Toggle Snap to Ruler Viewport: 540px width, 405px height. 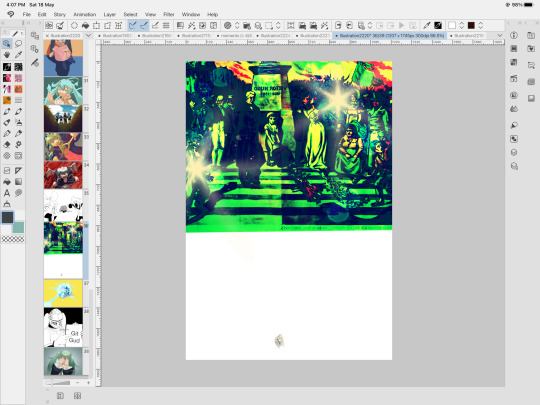click(x=133, y=25)
